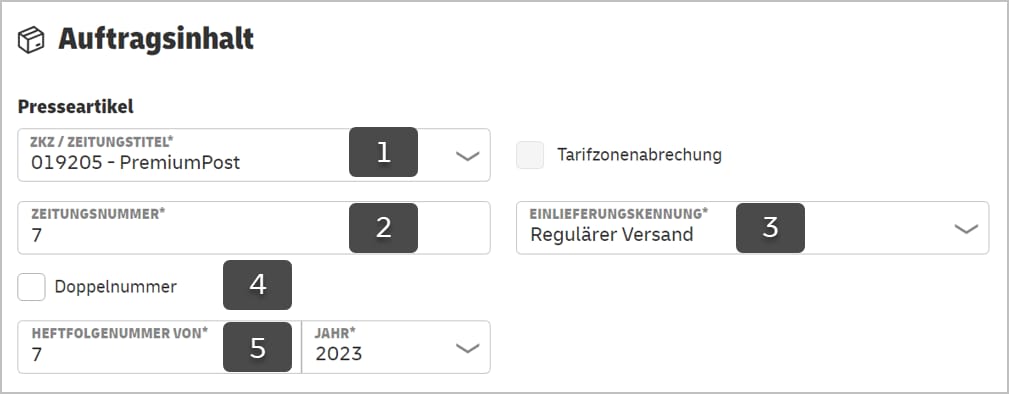1009x394 pixels.
Task: Click the number 5 callout badge
Action: point(257,348)
